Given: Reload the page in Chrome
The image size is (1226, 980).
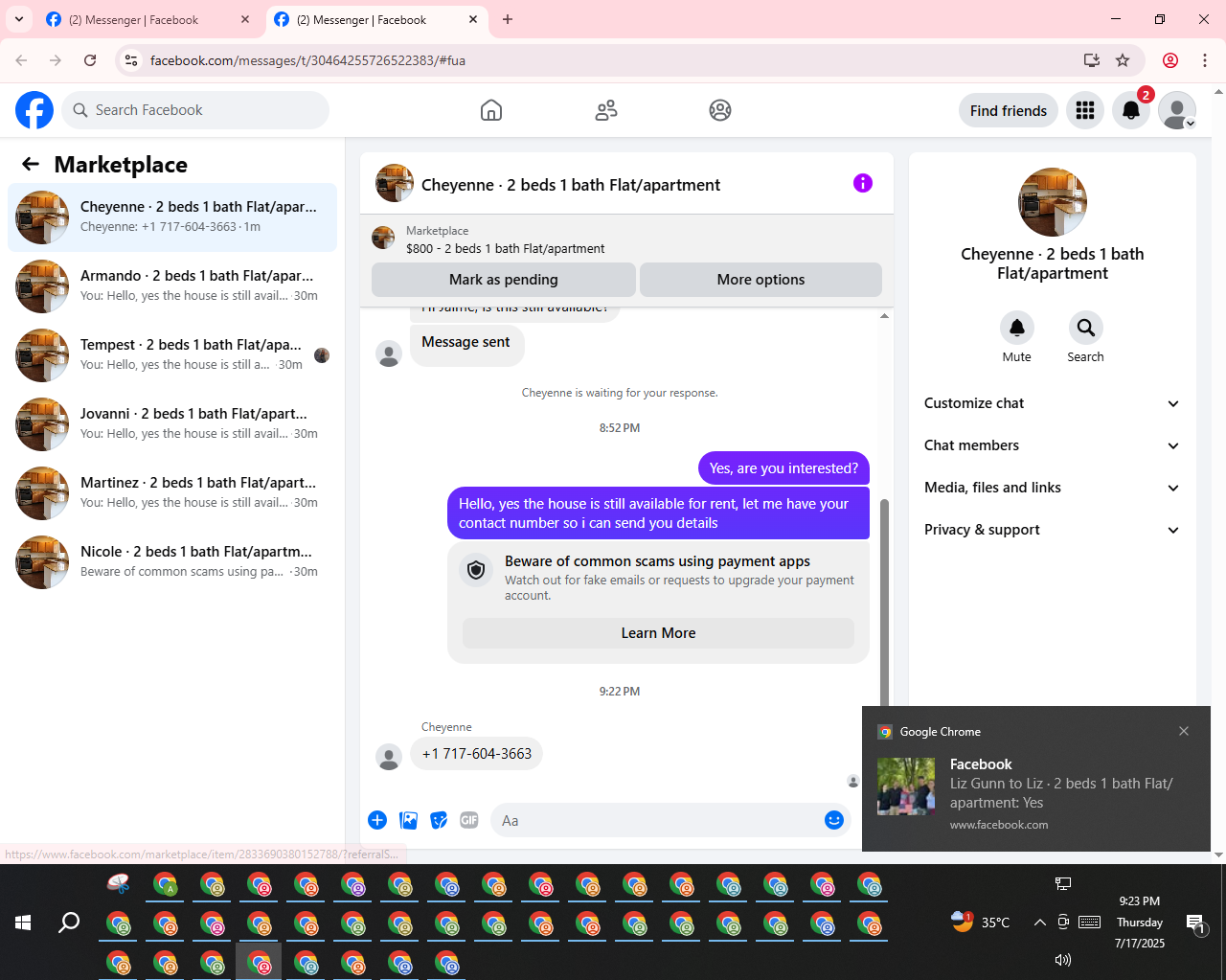Looking at the screenshot, I should click(90, 60).
